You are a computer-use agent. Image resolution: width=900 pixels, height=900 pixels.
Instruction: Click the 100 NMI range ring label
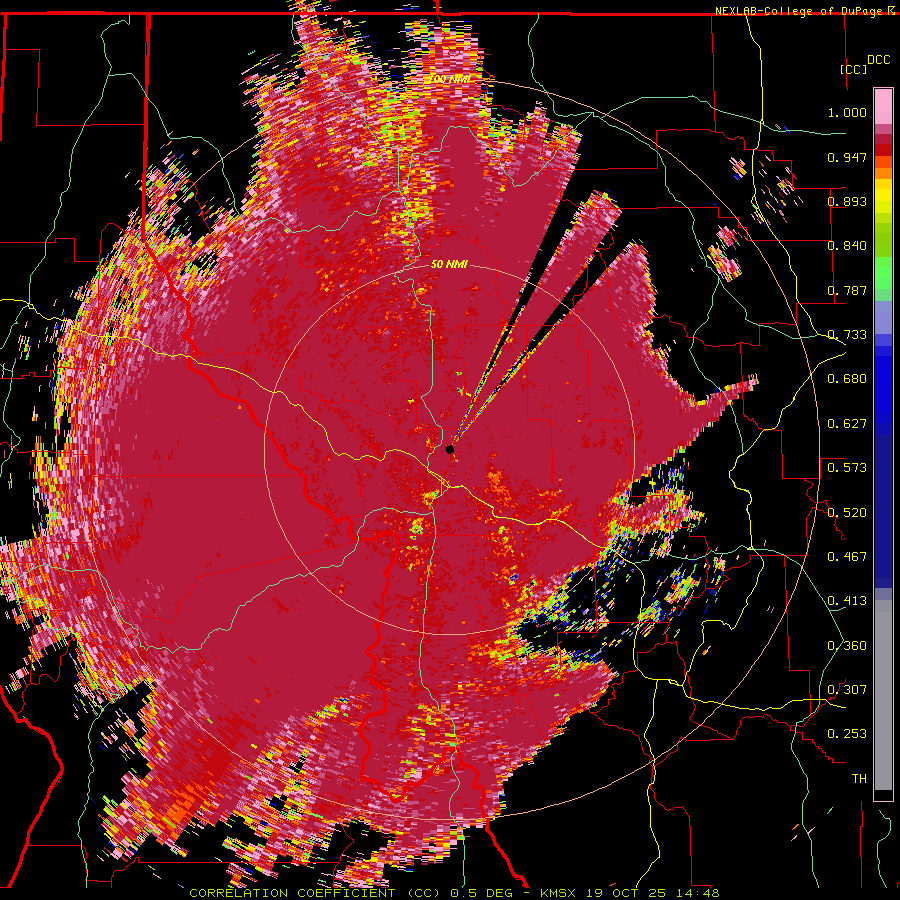[x=449, y=79]
